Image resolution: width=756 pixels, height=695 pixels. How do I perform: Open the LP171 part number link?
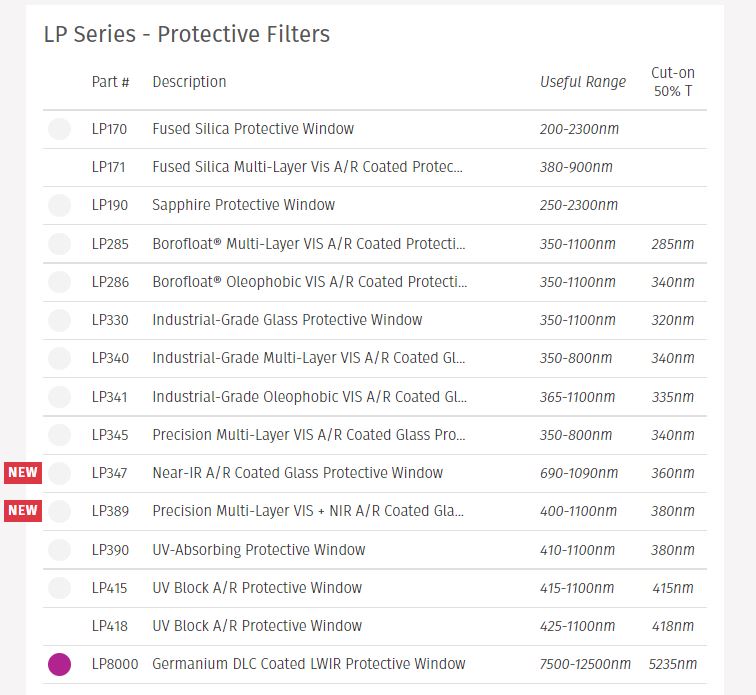click(x=108, y=167)
